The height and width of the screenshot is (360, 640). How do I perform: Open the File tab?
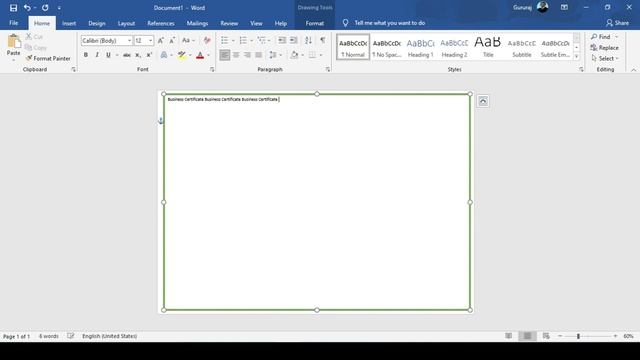pyautogui.click(x=13, y=23)
